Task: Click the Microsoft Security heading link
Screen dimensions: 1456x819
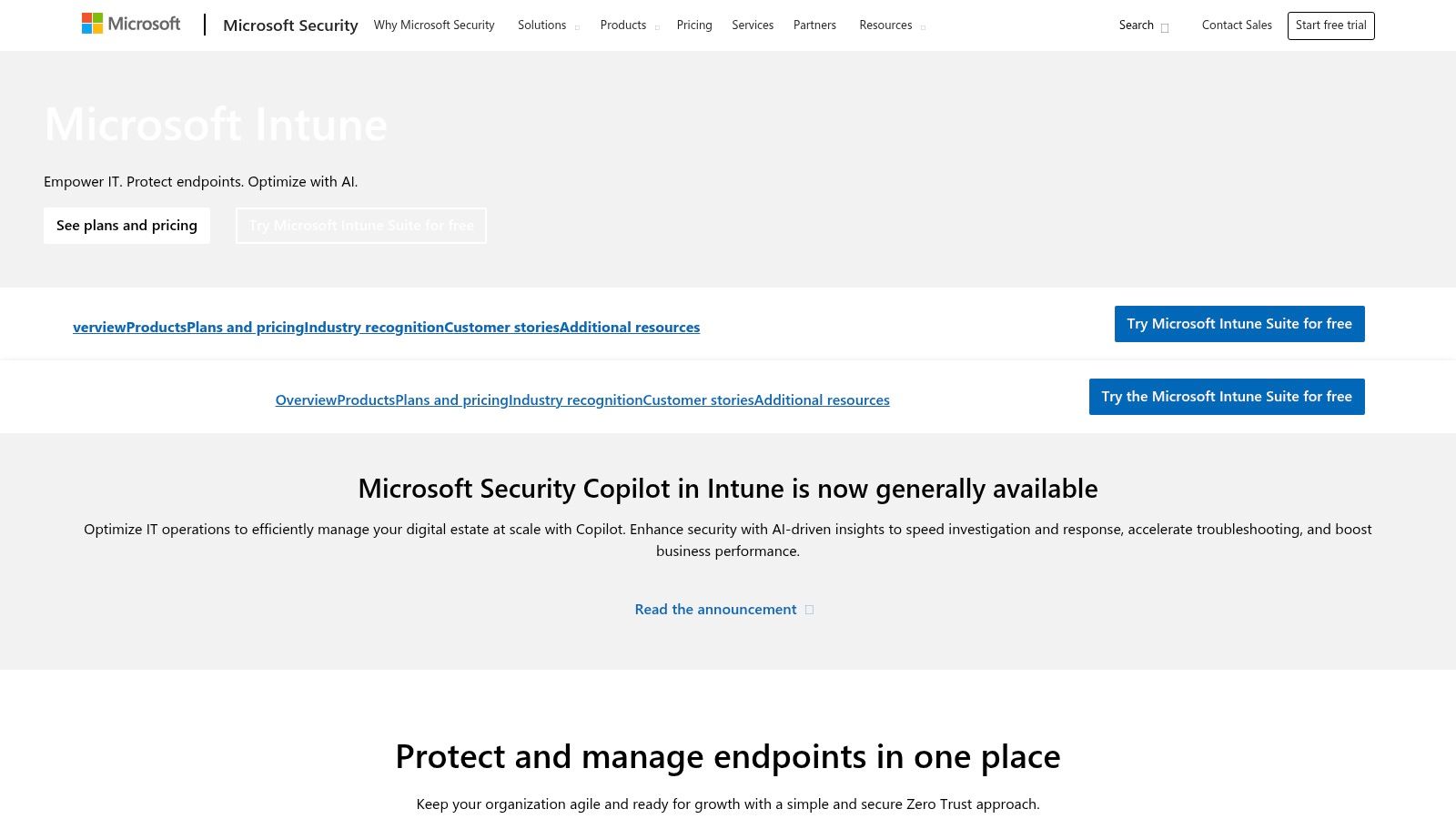Action: [x=290, y=25]
